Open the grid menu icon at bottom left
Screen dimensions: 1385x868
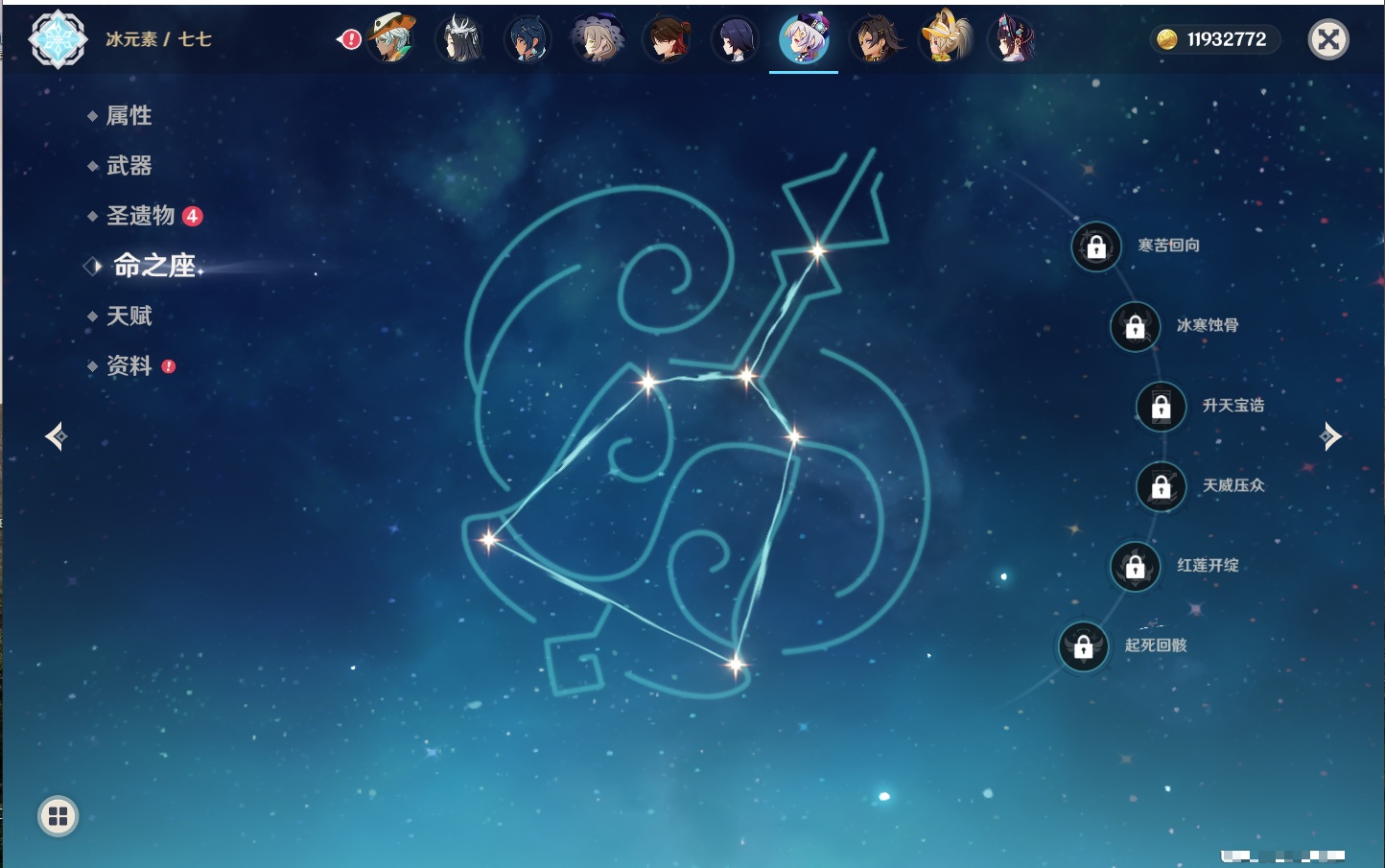[58, 816]
